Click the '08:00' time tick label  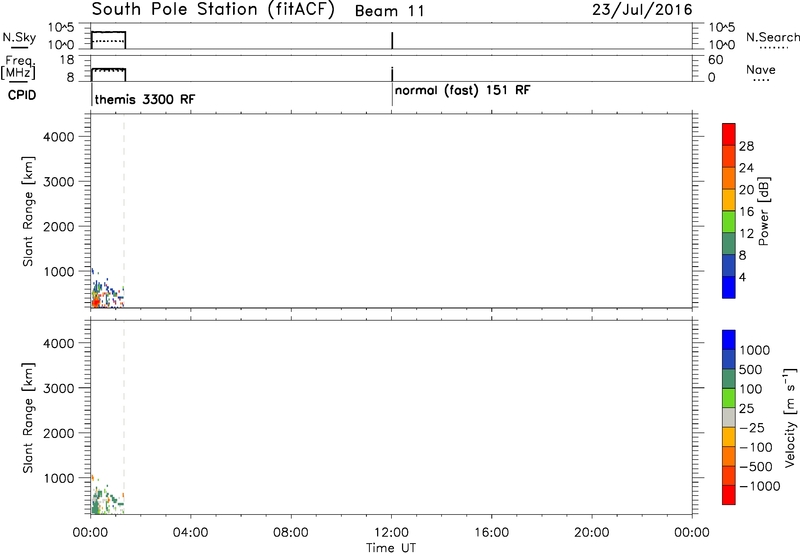(290, 533)
